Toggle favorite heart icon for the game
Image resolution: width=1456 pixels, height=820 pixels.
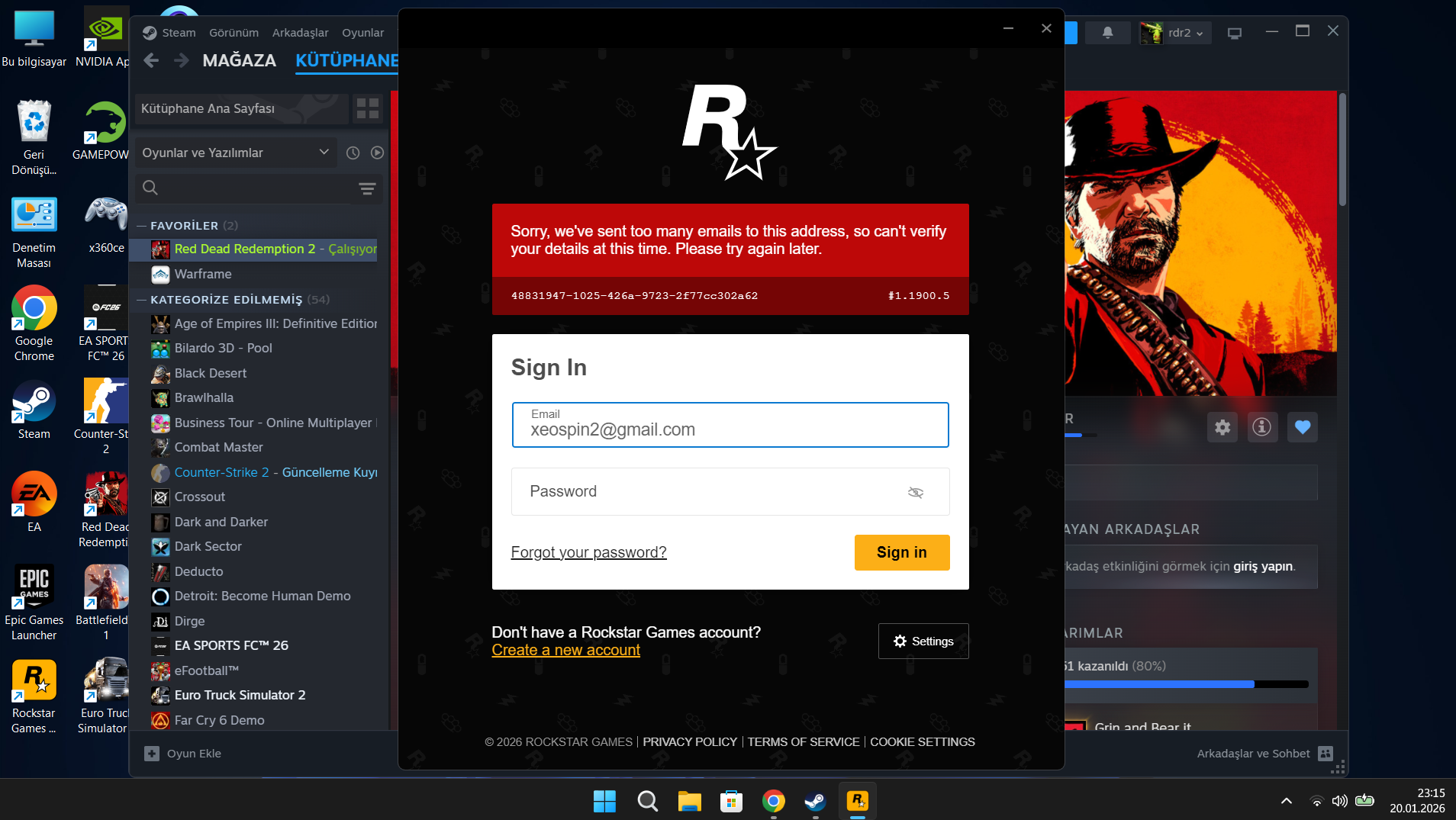coord(1303,427)
